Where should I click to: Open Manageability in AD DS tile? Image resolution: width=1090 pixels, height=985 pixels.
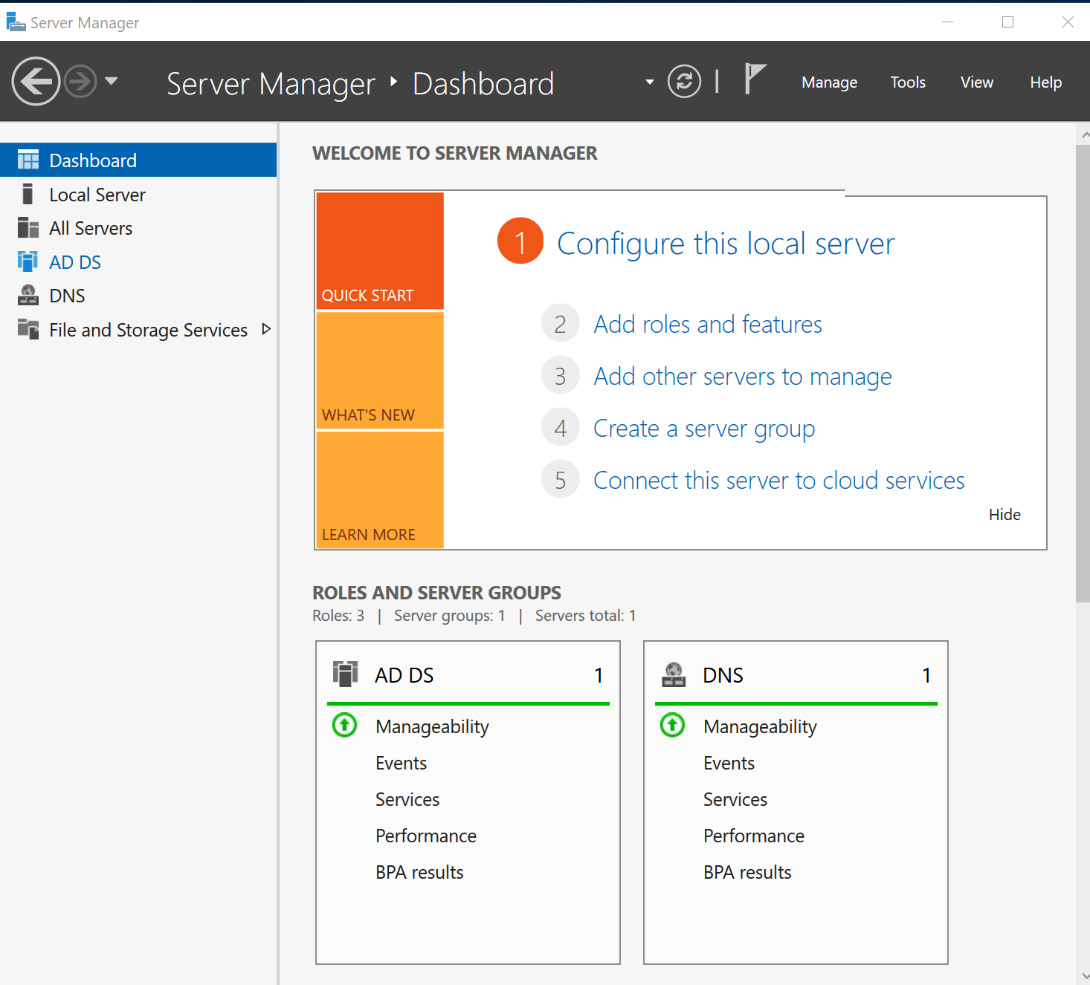[432, 726]
